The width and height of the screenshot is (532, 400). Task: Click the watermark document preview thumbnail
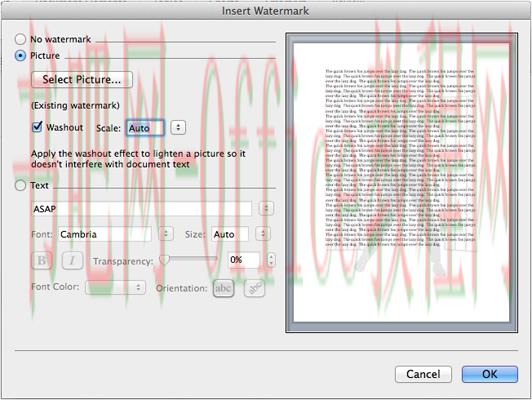[402, 183]
